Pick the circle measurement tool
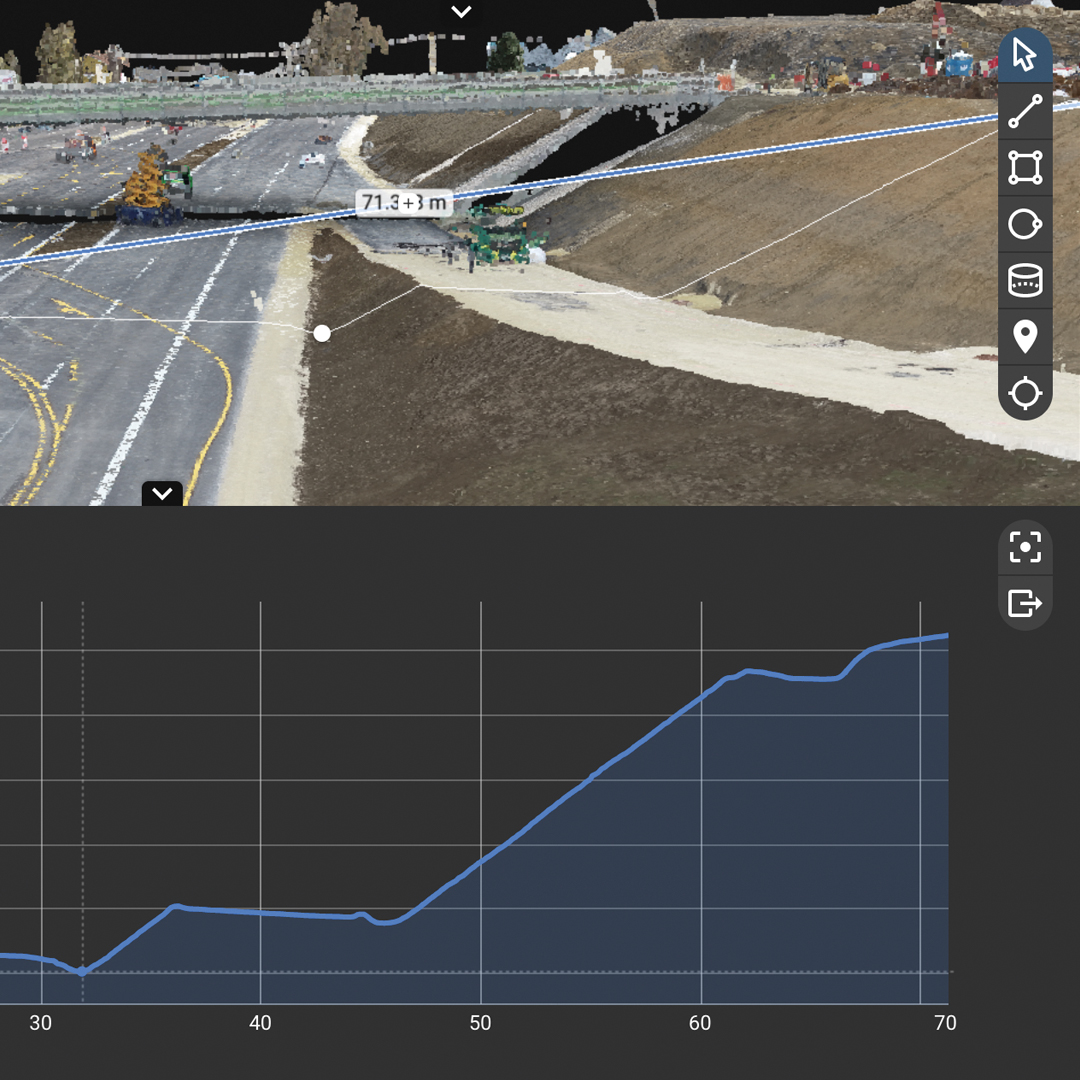1080x1080 pixels. coord(1025,225)
